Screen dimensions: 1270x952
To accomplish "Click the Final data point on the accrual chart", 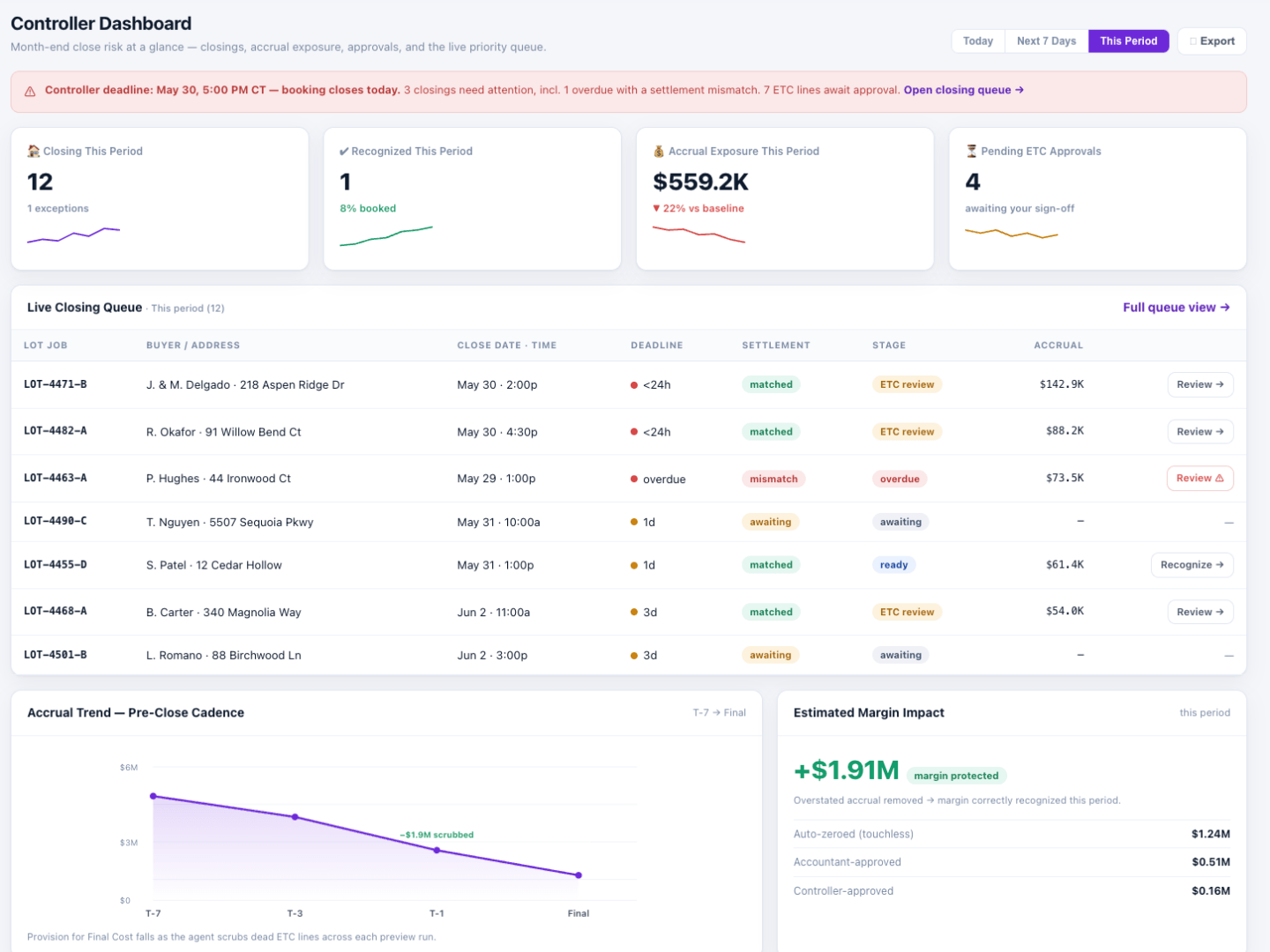I will [579, 875].
